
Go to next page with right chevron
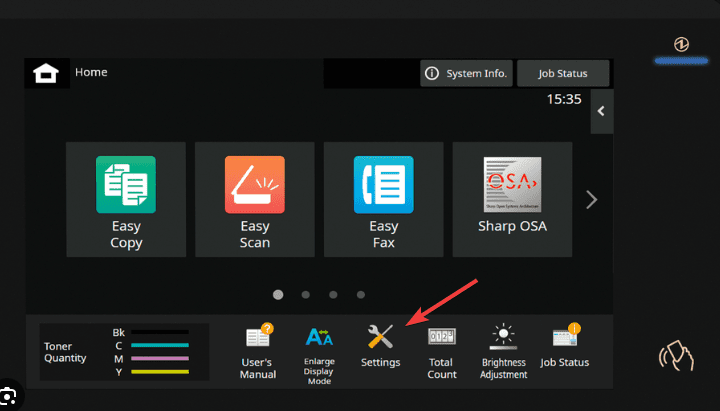pos(591,200)
